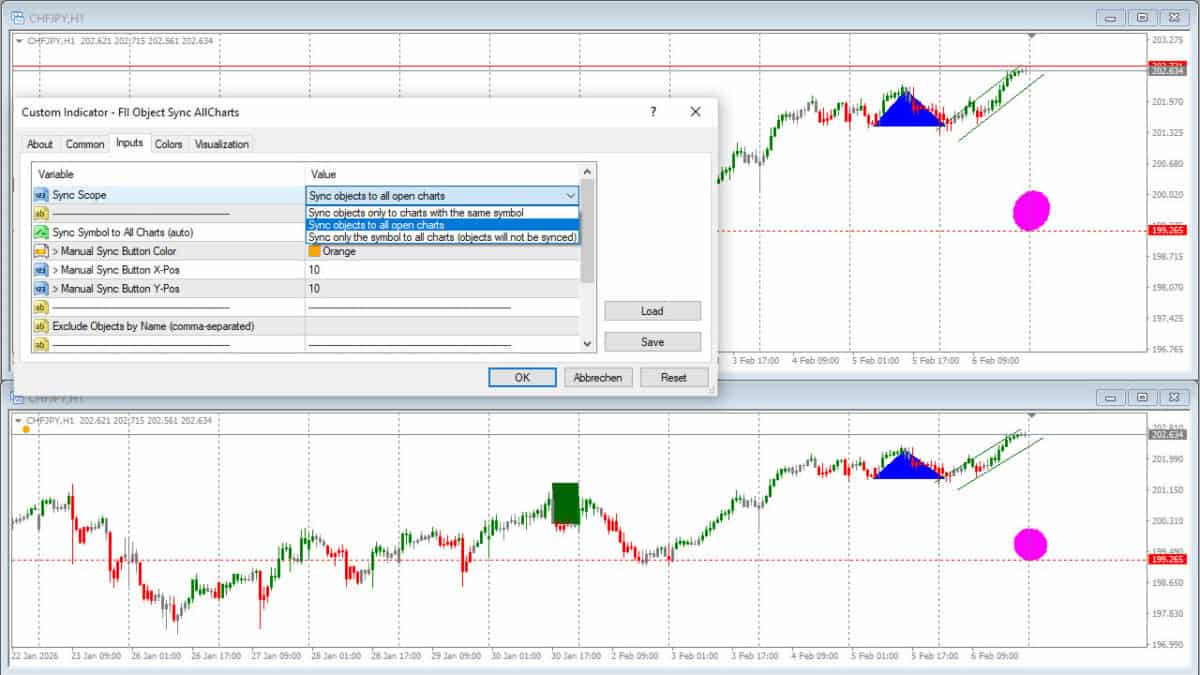This screenshot has height=675, width=1200.
Task: Click the 'ab' icon beside Exclude Objects by Name
Action: (x=39, y=326)
